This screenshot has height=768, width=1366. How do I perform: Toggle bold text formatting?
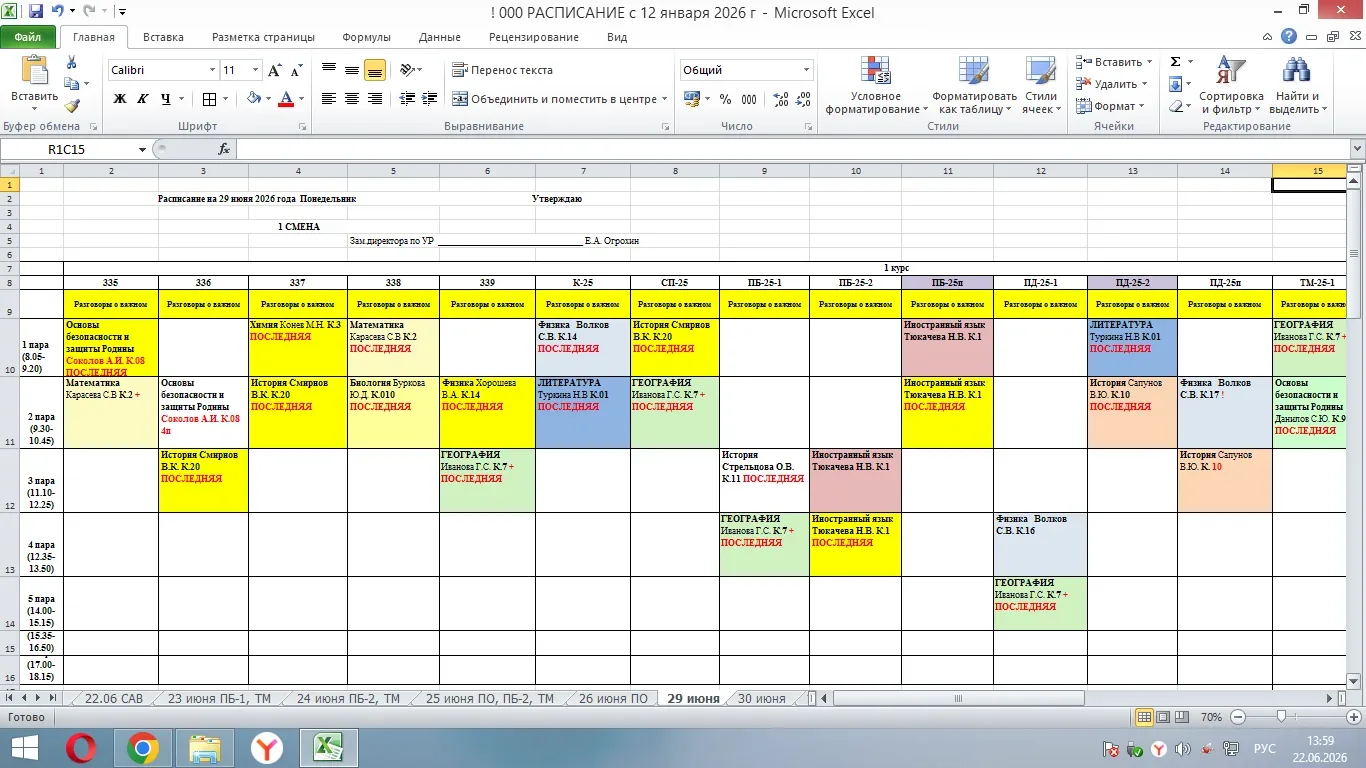coord(120,99)
